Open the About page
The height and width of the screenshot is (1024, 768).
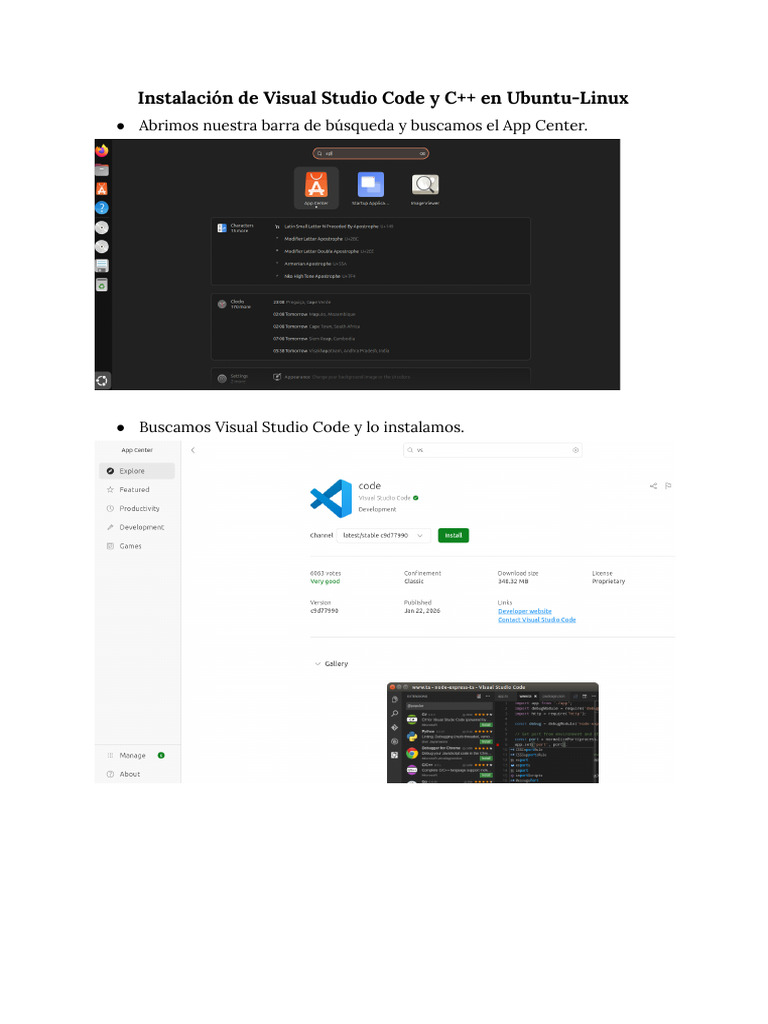click(x=137, y=775)
